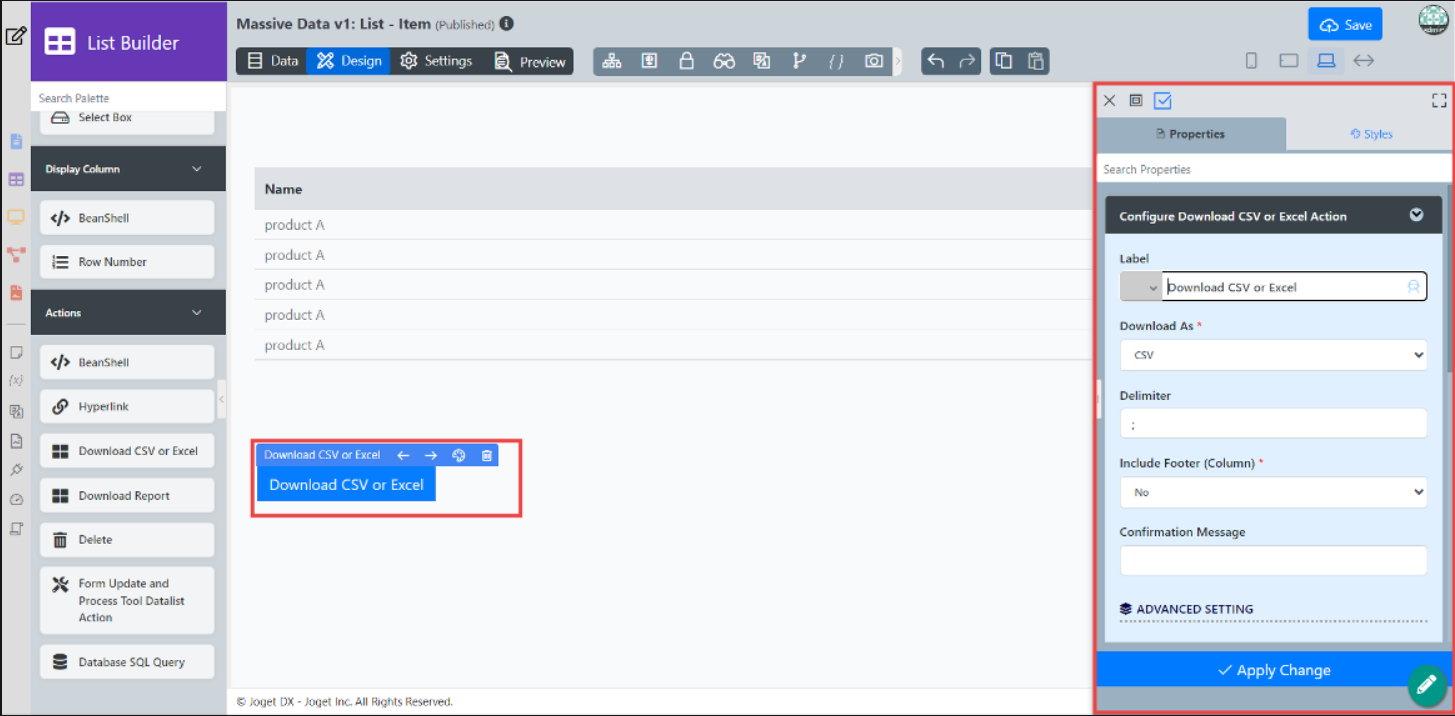Close the properties panel

click(x=1109, y=101)
